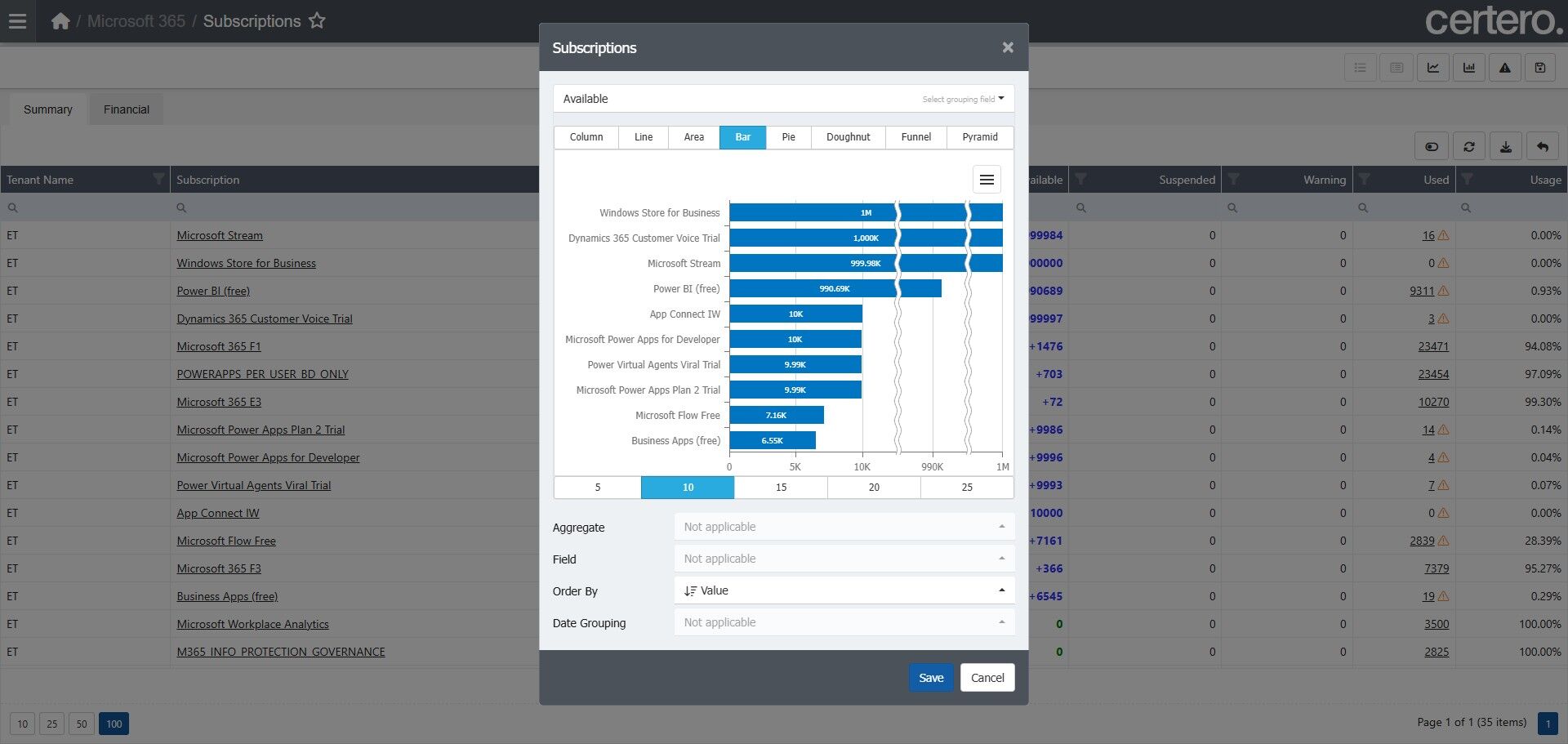This screenshot has height=744, width=1568.
Task: Set page size to 10 rows
Action: point(23,724)
